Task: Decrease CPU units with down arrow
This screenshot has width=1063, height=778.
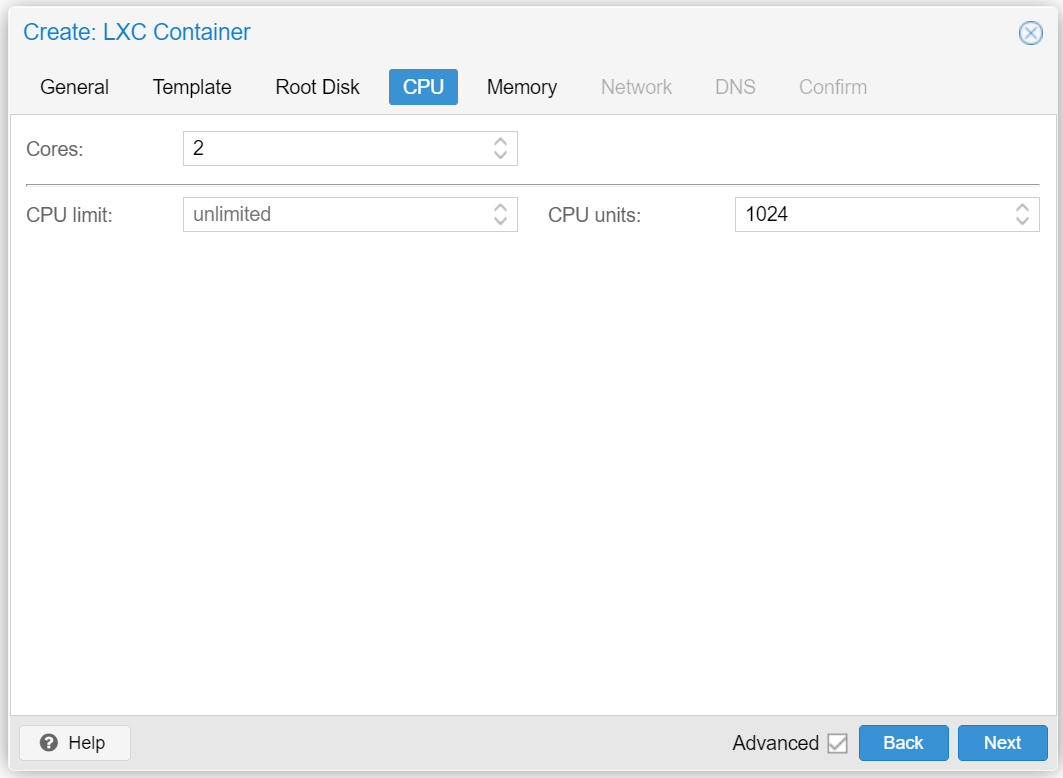Action: (x=1022, y=221)
